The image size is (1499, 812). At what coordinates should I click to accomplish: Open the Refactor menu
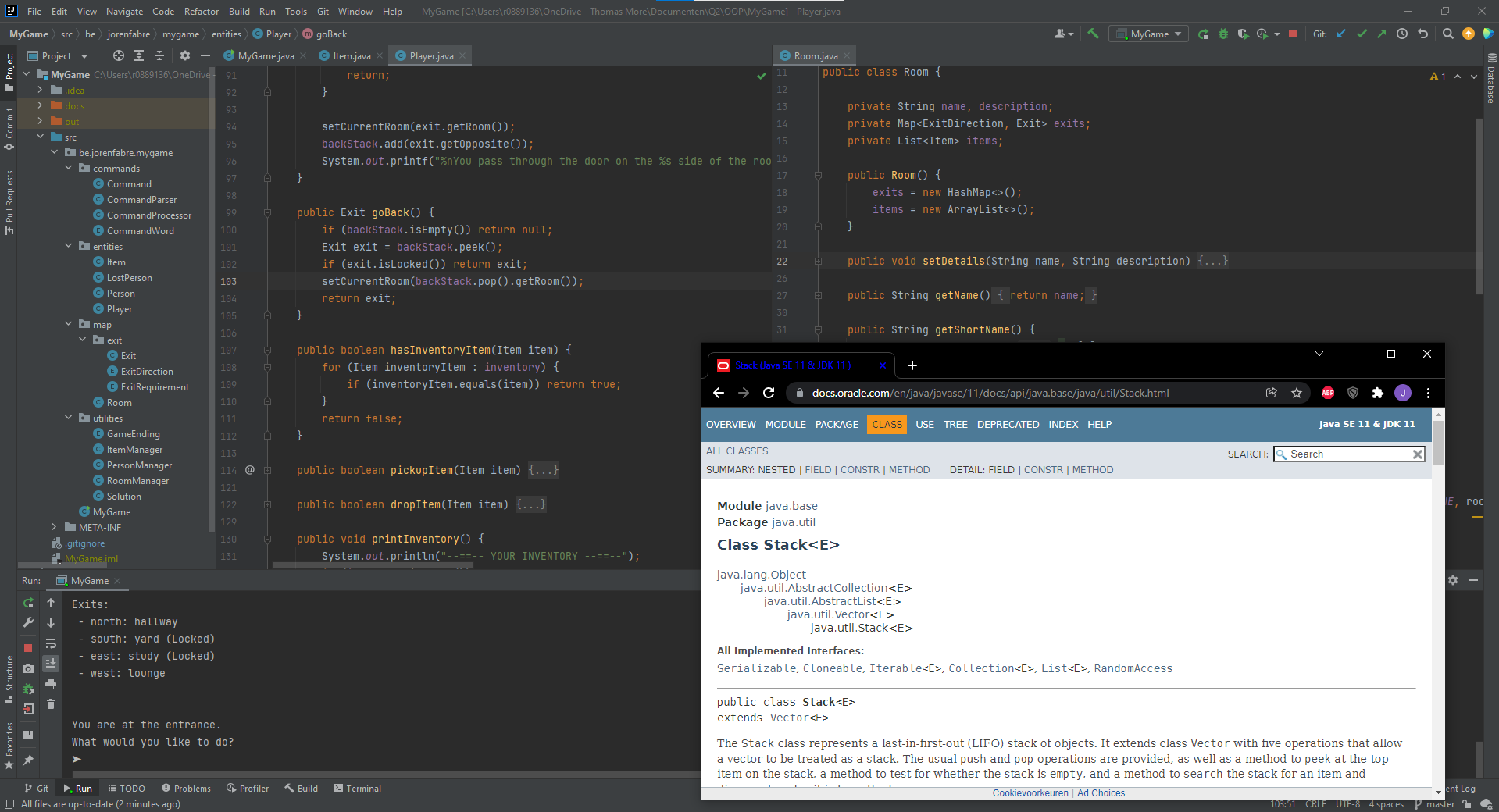201,12
